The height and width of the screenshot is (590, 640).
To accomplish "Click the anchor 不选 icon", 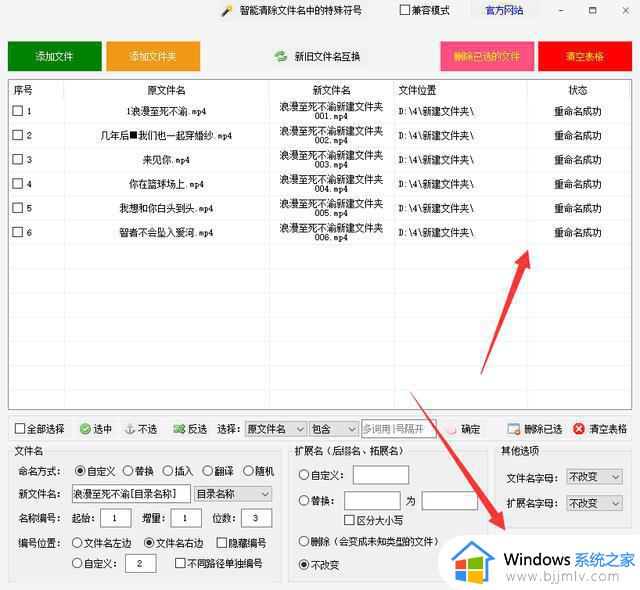I will coord(130,429).
